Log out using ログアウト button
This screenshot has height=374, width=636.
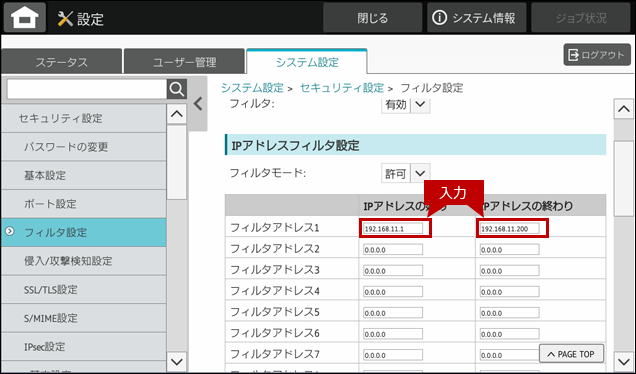[x=597, y=55]
